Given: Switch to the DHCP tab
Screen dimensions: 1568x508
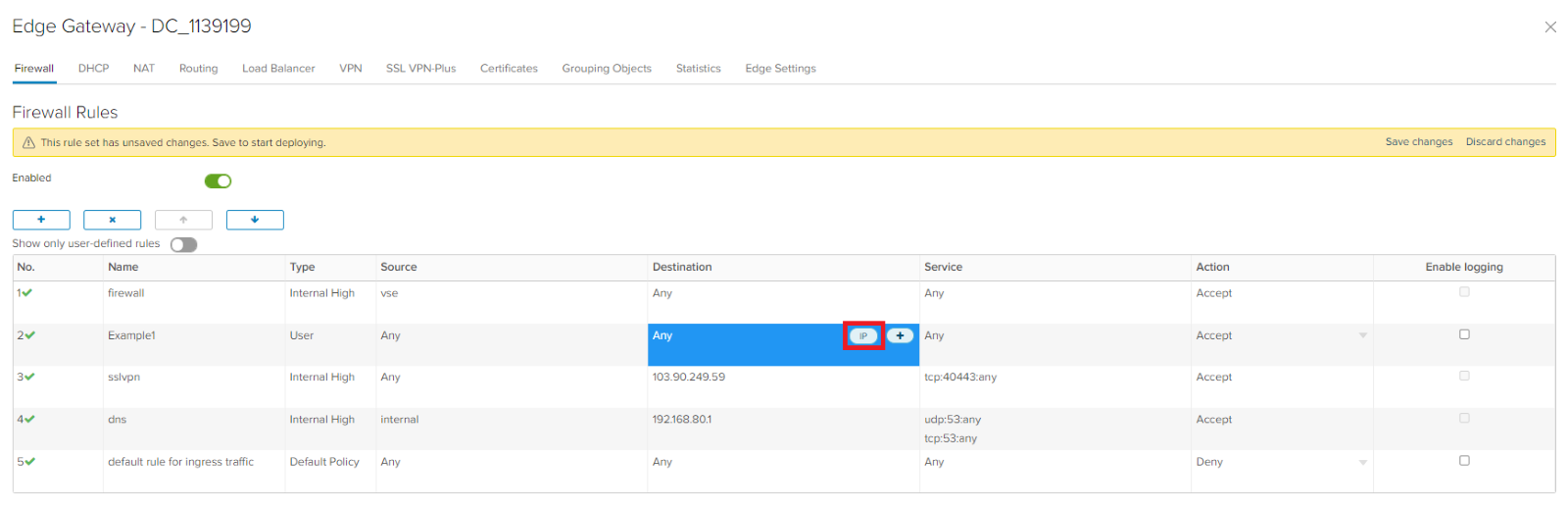Looking at the screenshot, I should click(93, 69).
